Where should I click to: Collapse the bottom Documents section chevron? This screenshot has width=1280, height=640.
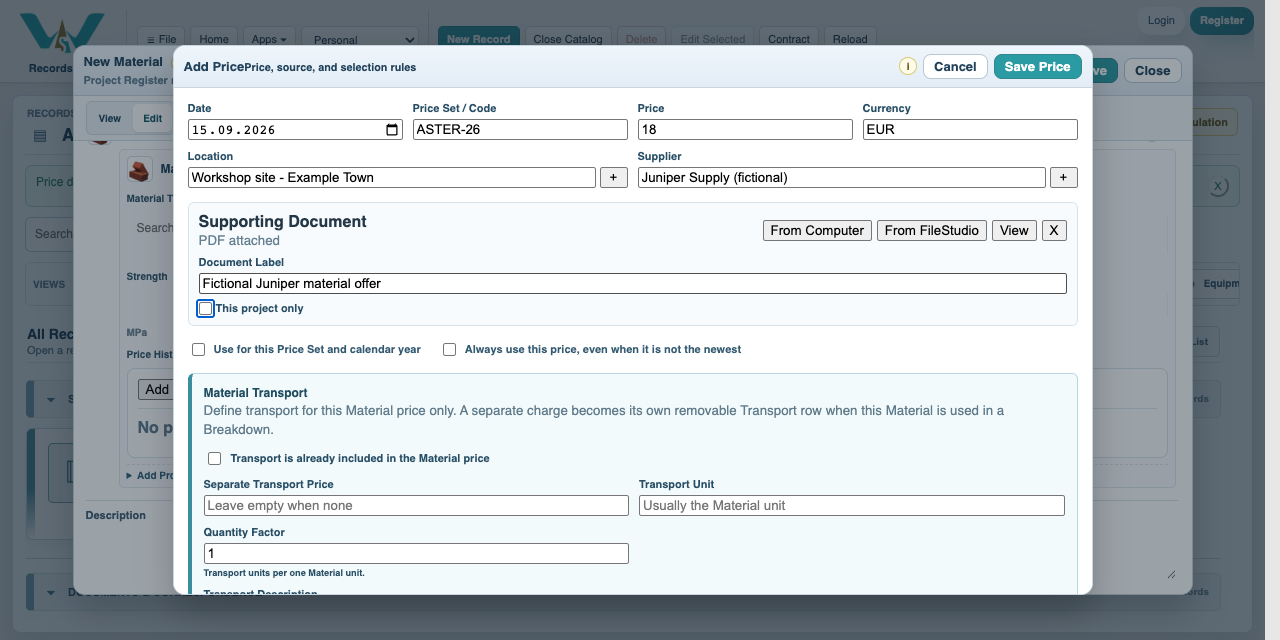click(51, 592)
